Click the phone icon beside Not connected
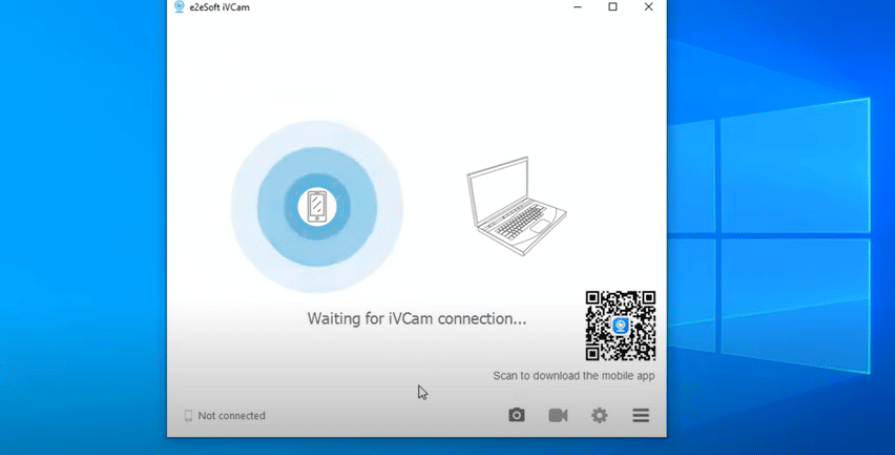The image size is (895, 455). click(188, 416)
